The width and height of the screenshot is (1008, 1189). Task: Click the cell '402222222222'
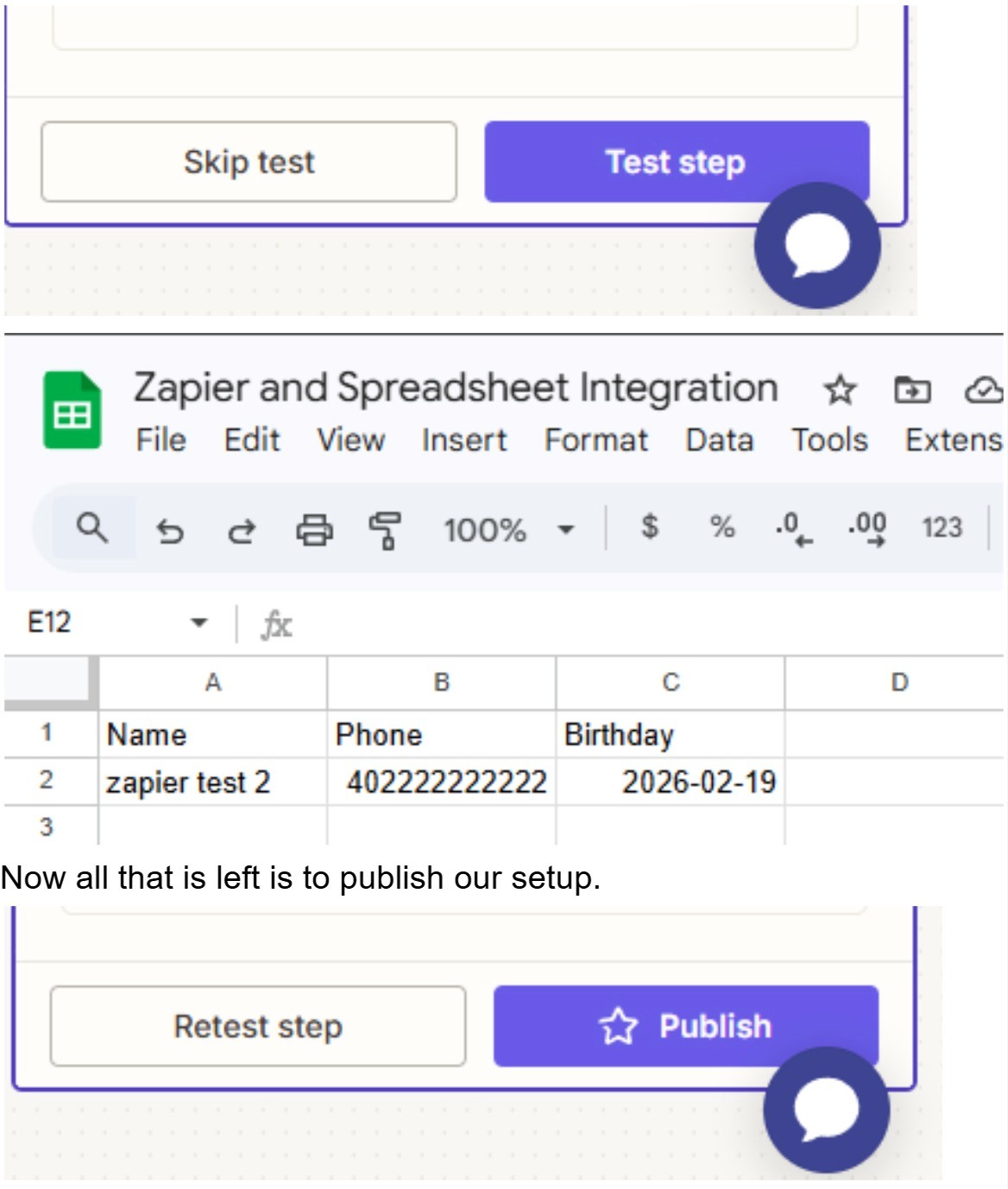[442, 782]
